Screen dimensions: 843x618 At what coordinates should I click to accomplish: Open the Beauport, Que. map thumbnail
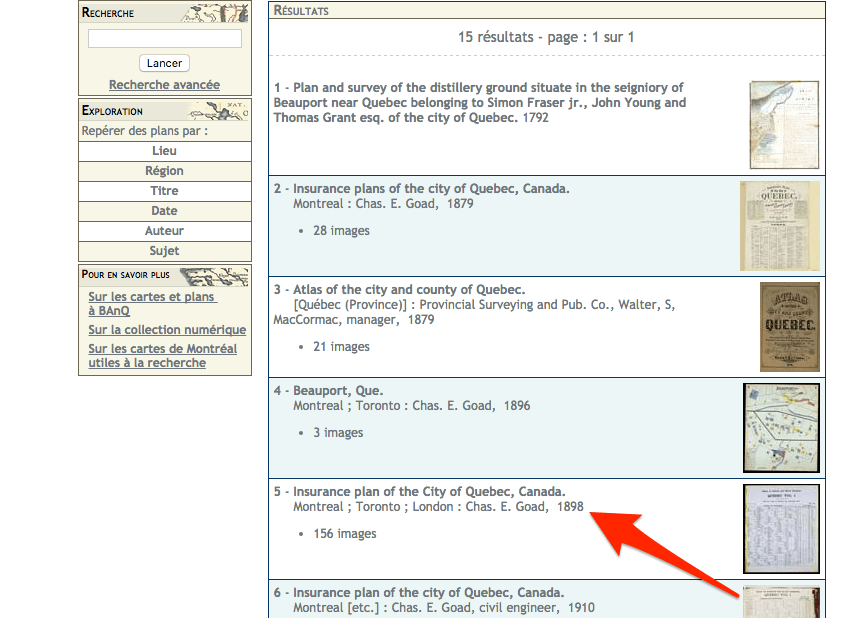point(781,428)
